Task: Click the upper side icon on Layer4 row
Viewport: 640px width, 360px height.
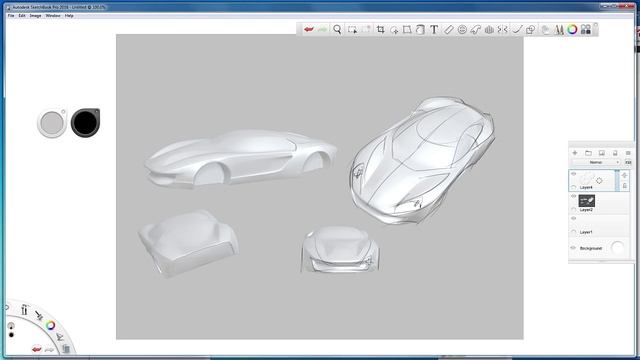Action: [x=624, y=176]
